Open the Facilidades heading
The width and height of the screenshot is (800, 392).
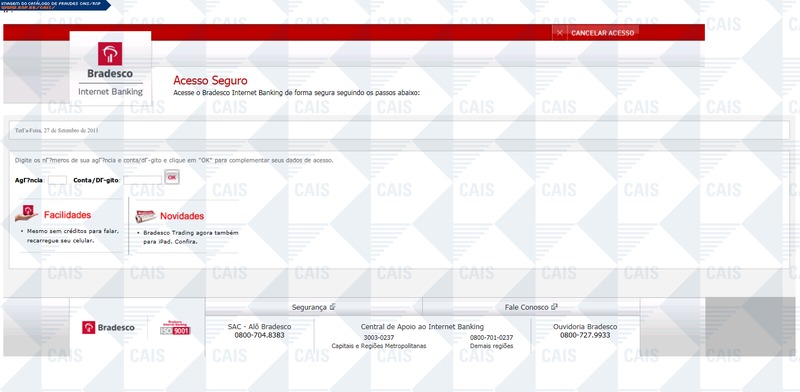(x=67, y=215)
